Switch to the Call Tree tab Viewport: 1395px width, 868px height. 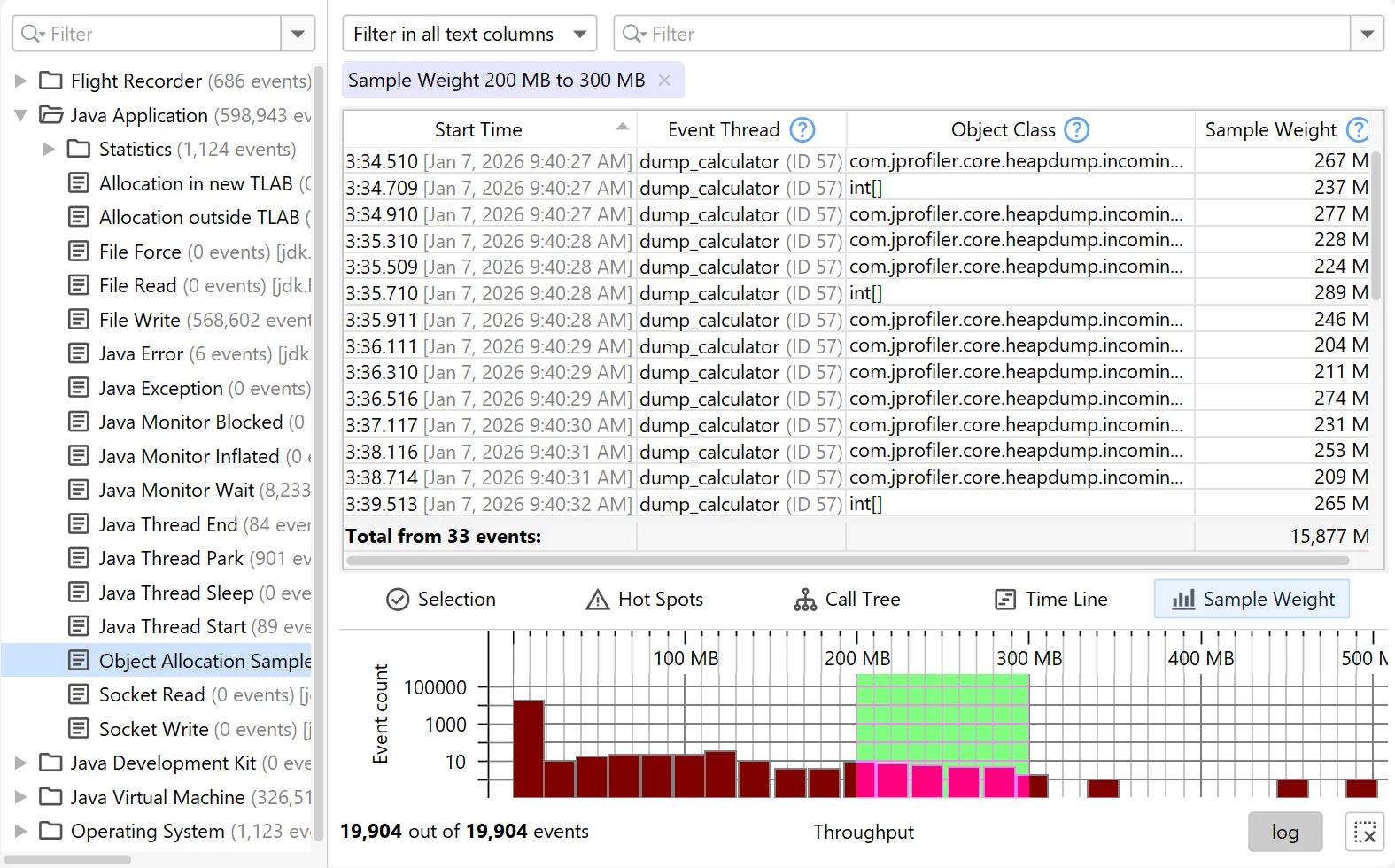(847, 600)
